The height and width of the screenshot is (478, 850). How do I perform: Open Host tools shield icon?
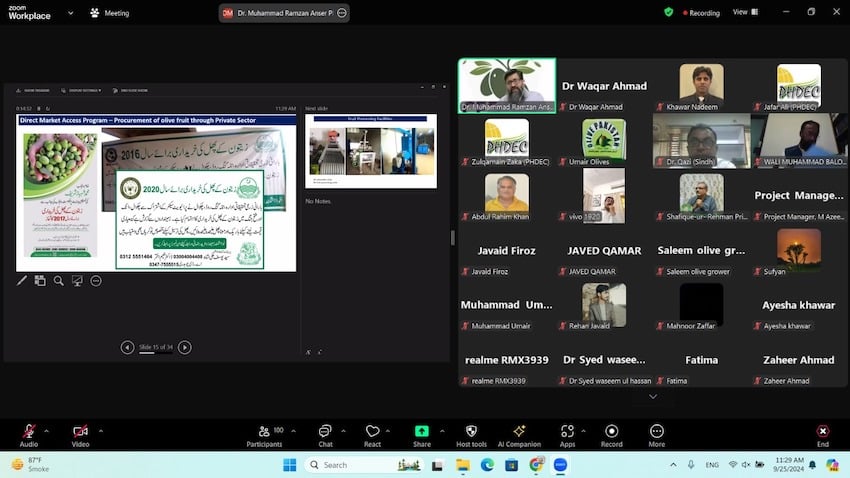point(471,431)
